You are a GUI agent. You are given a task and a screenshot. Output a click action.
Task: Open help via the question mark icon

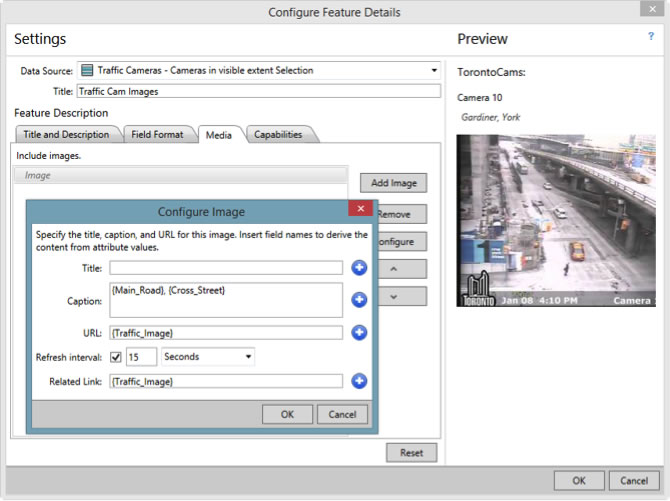651,36
